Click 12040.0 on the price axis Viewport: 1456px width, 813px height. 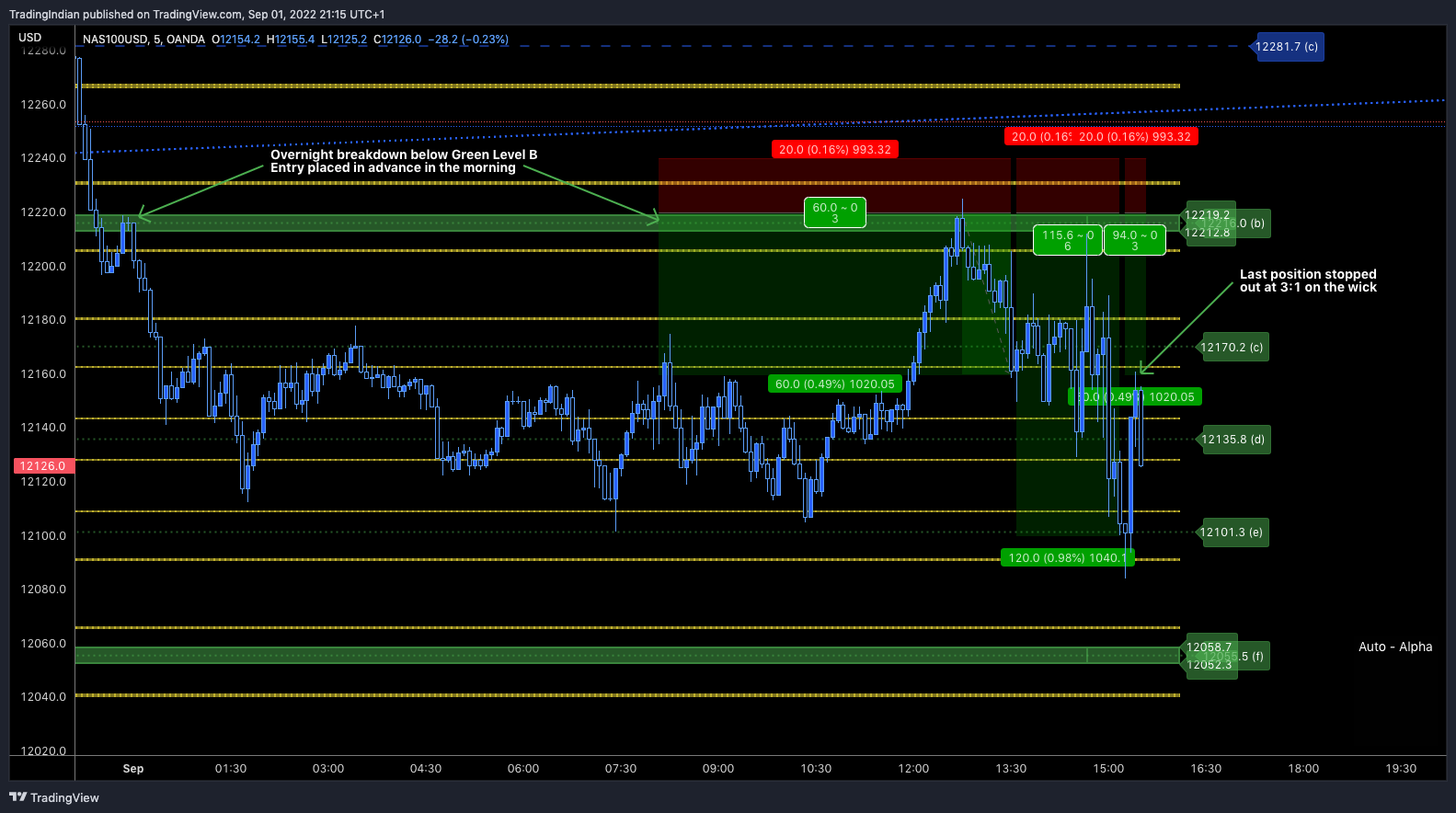[43, 697]
